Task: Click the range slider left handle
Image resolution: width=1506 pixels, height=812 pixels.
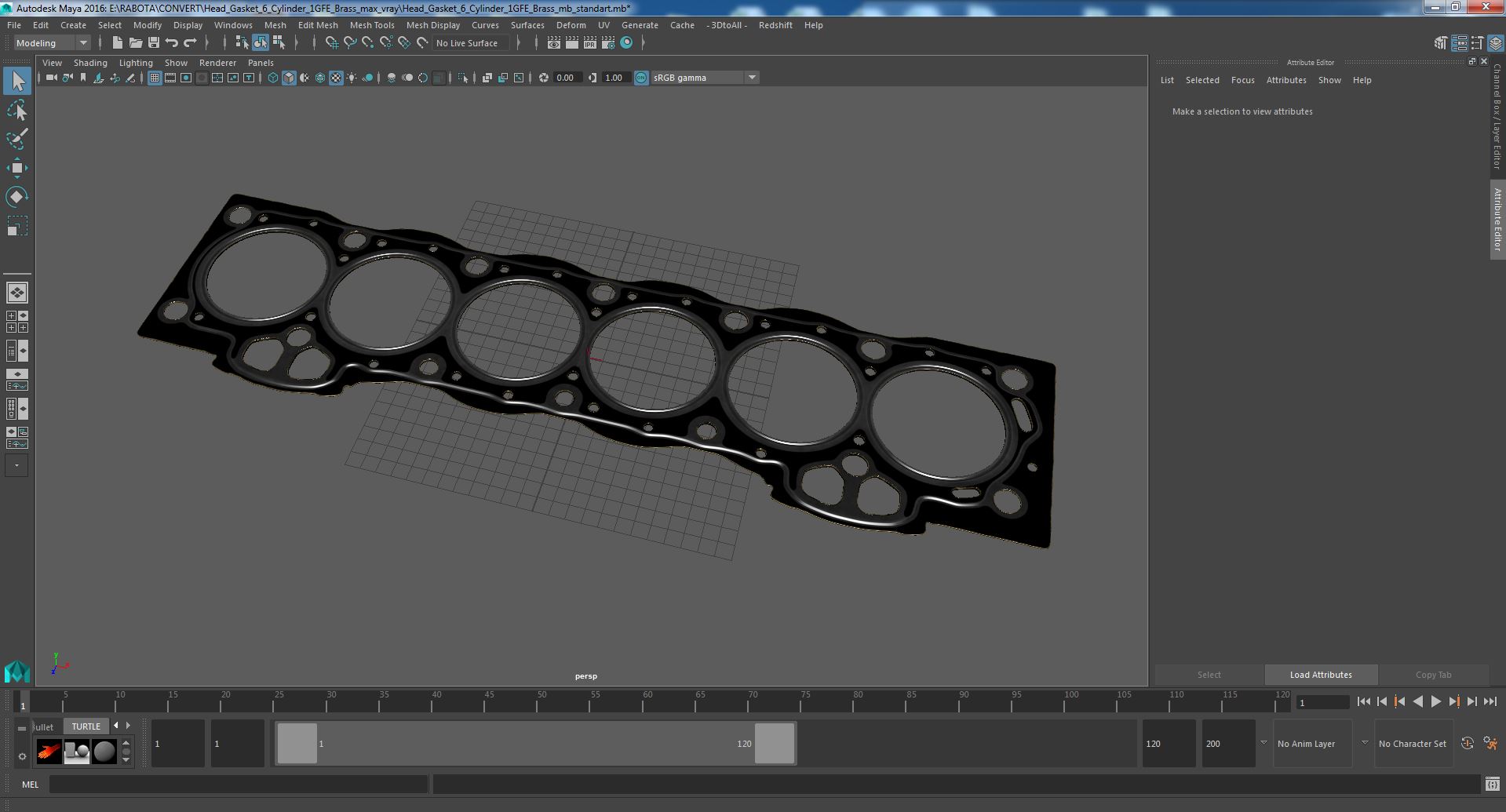Action: point(297,743)
